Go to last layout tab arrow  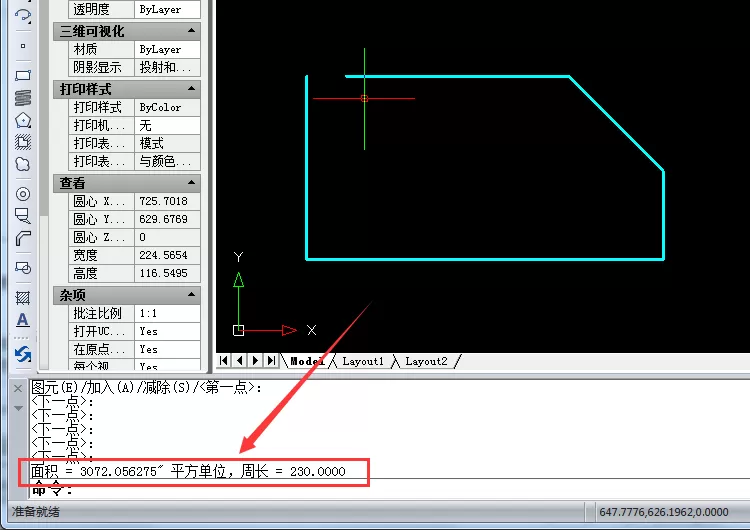tap(271, 361)
